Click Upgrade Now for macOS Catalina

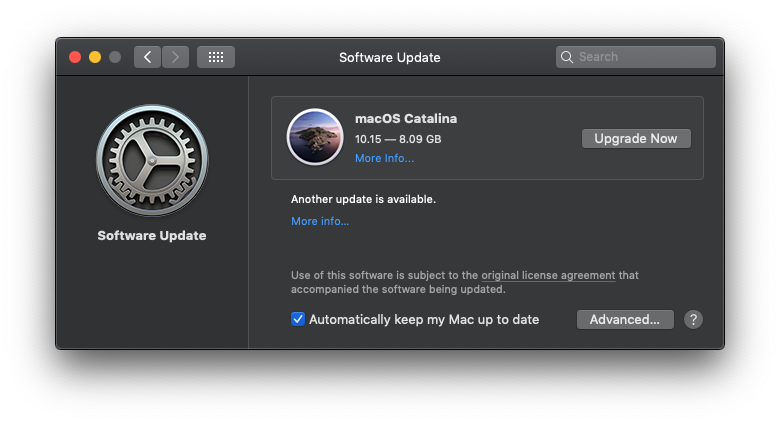(636, 138)
